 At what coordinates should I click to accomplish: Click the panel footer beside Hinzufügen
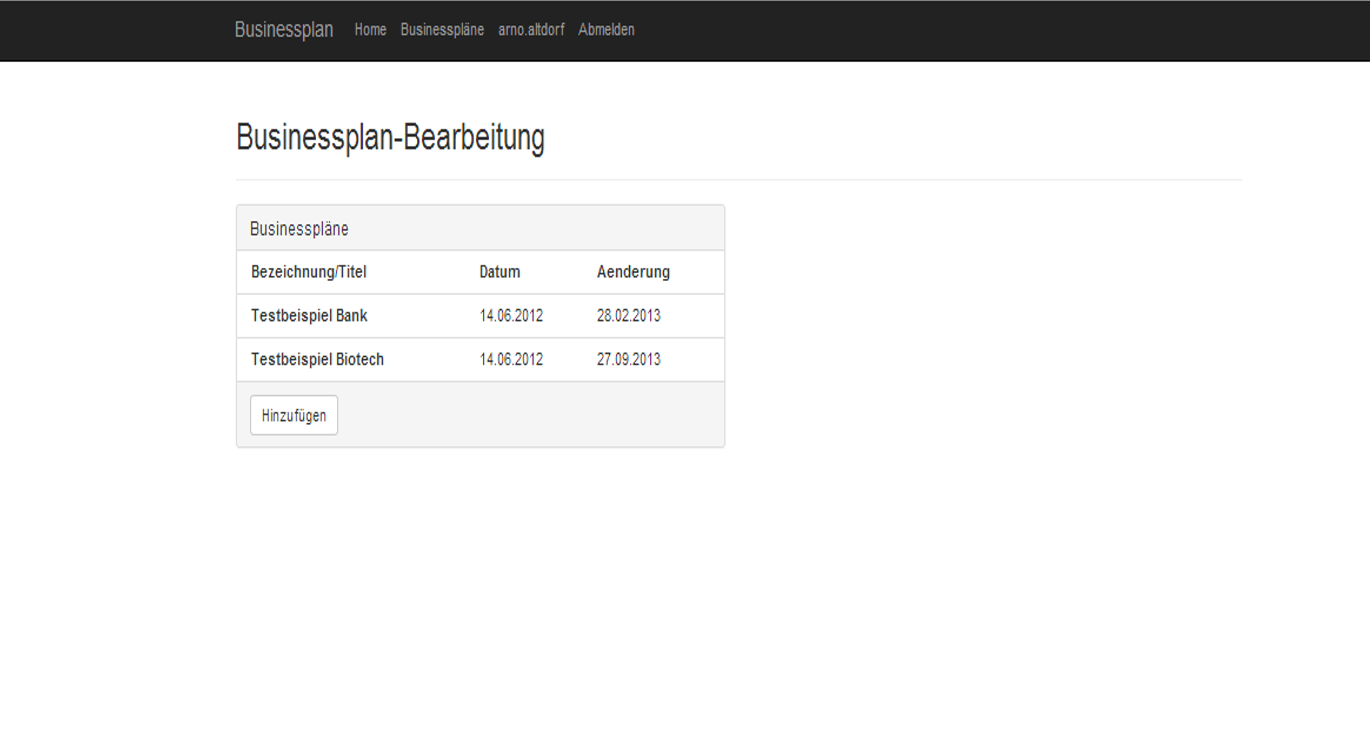point(530,415)
